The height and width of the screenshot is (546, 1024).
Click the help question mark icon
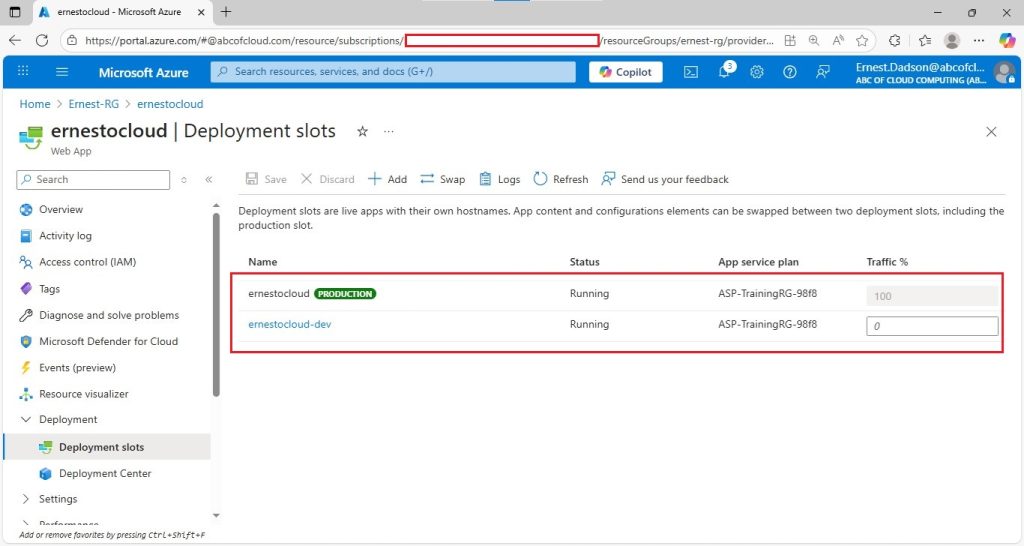790,72
